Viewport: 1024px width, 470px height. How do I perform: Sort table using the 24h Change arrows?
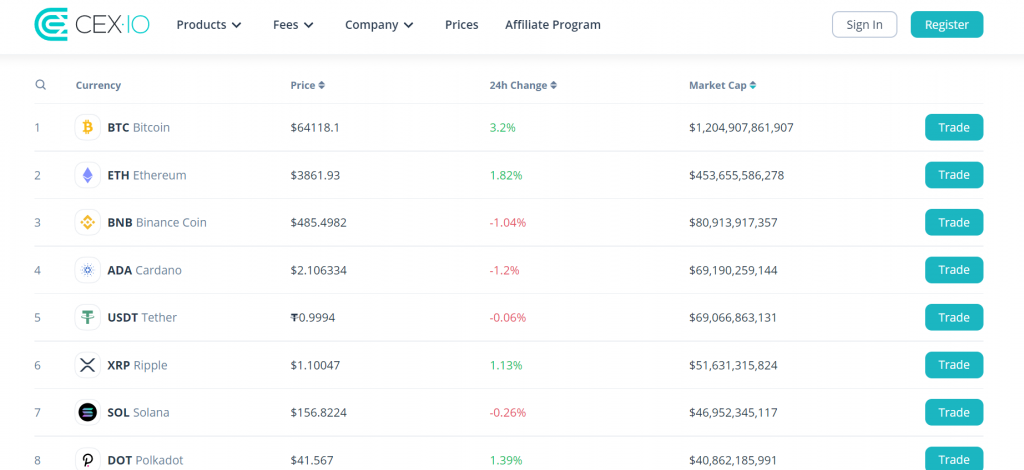tap(553, 86)
